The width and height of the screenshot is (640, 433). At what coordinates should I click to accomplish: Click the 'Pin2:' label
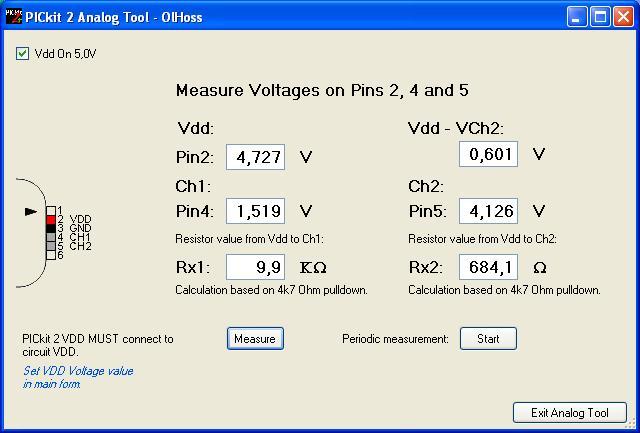(x=195, y=158)
